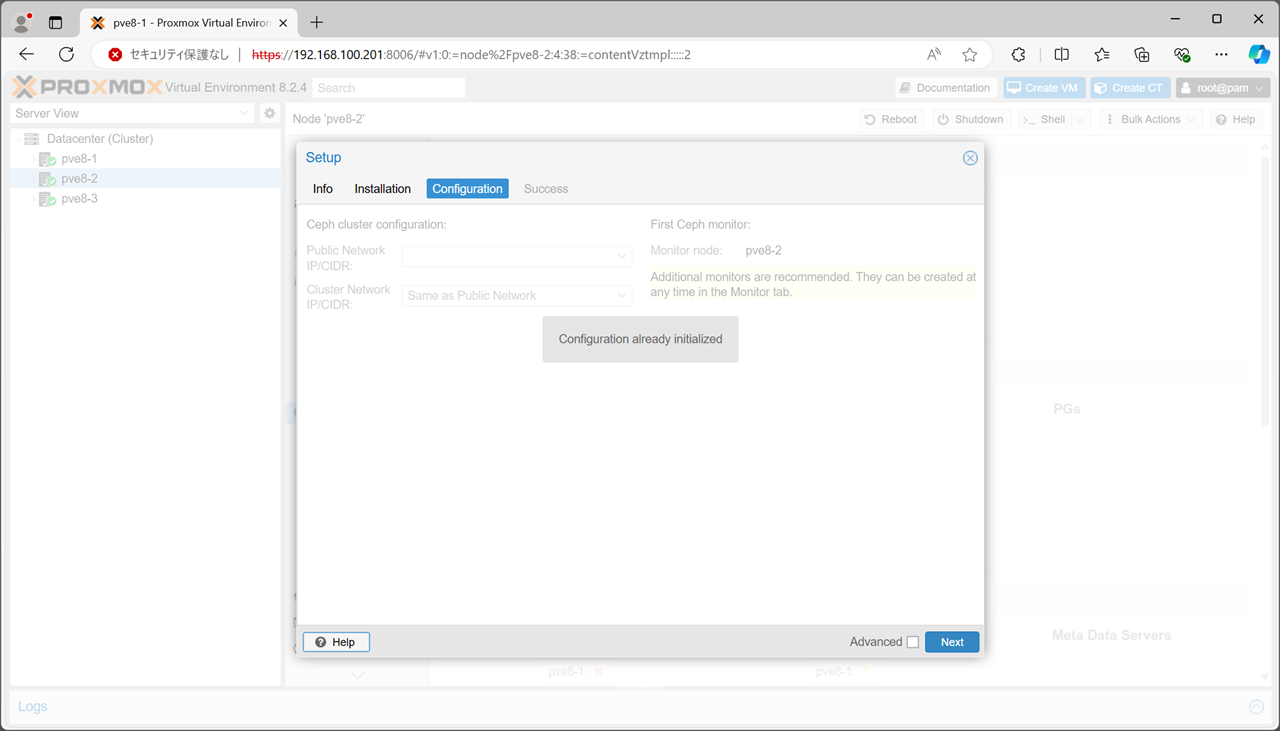This screenshot has height=731, width=1280.
Task: Click the Proxmox Search input field
Action: 389,88
